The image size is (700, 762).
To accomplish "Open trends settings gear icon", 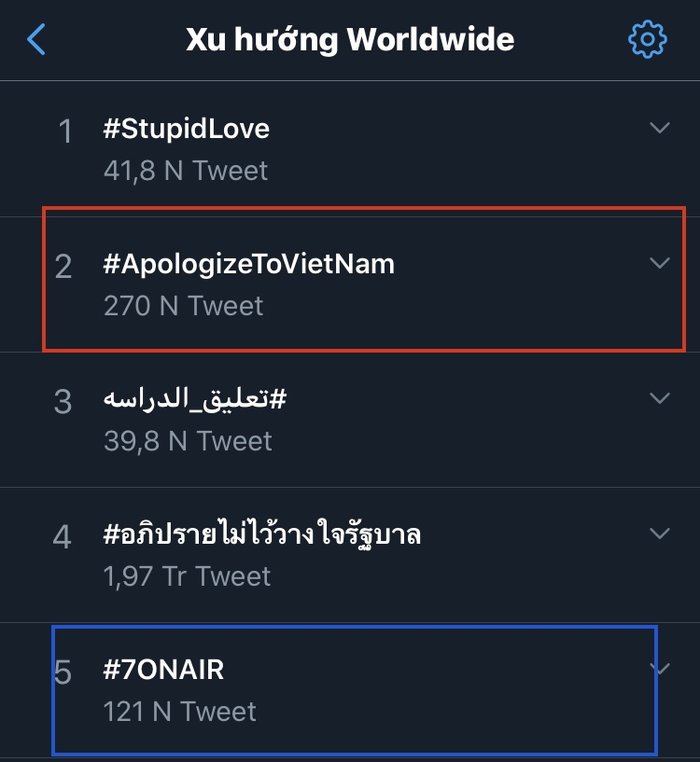I will tap(647, 39).
